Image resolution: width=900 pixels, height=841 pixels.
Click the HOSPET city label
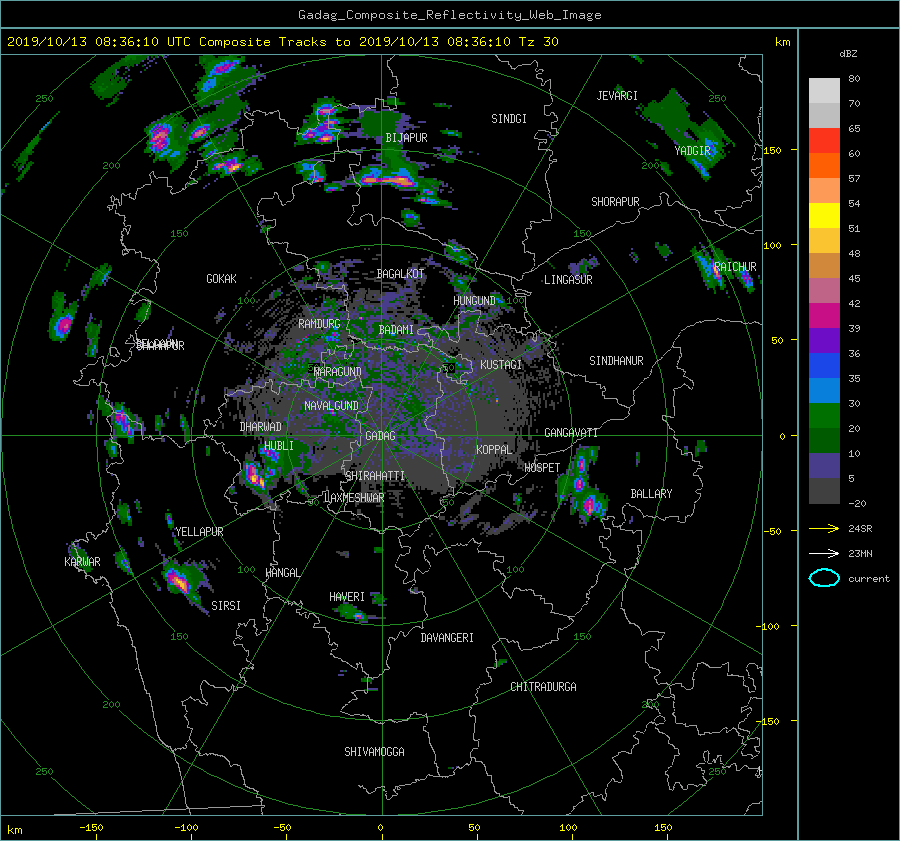click(542, 468)
